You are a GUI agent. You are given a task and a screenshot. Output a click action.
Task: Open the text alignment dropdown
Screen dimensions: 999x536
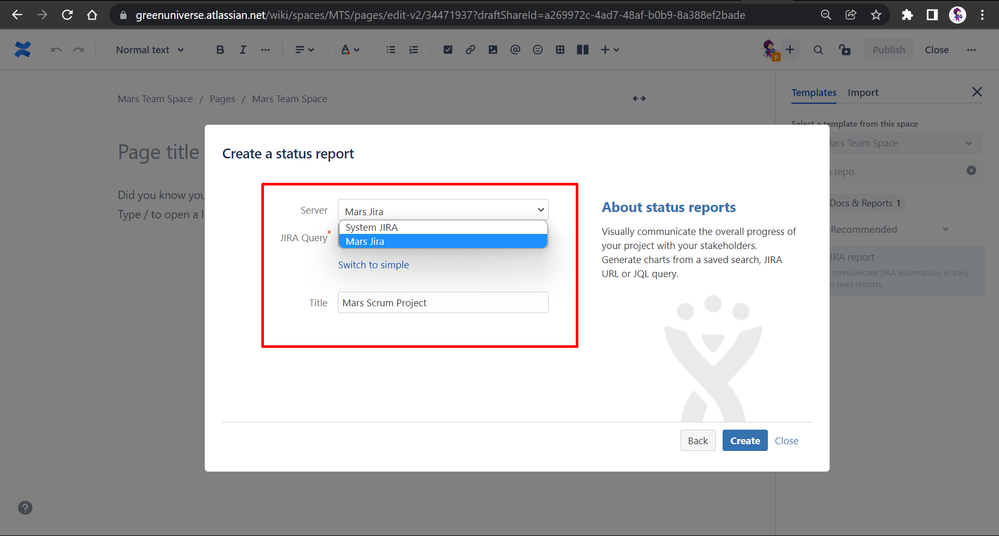305,50
